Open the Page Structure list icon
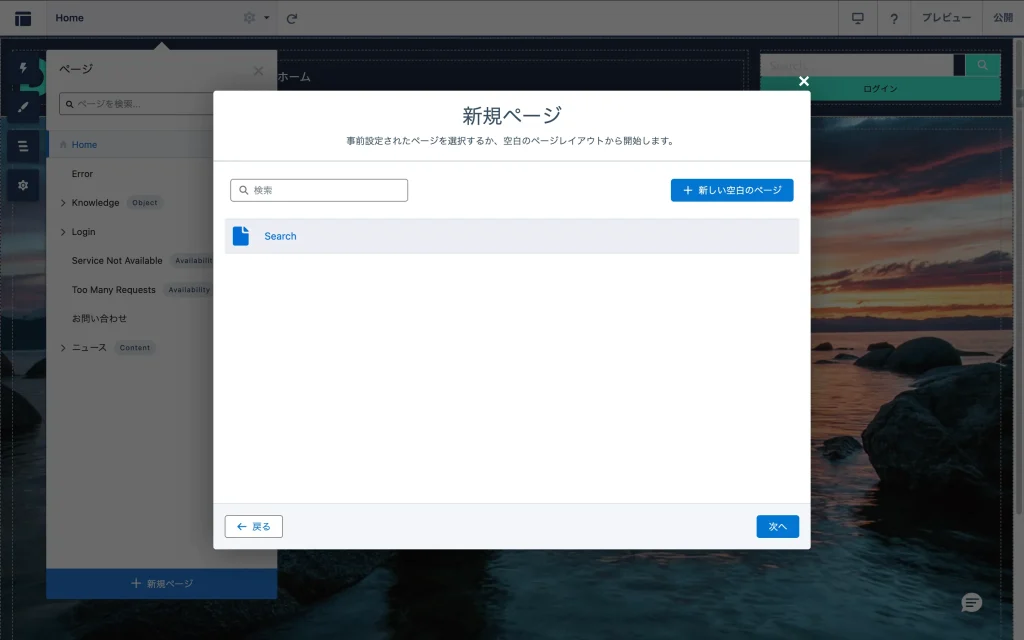1024x640 pixels. tap(23, 146)
